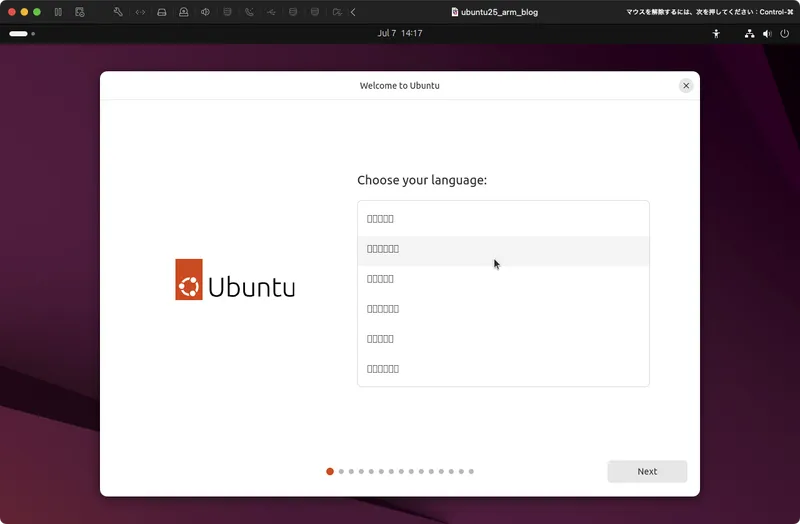Click the shared folder icon in toolbar
Viewport: 800px width, 524px height.
click(337, 12)
